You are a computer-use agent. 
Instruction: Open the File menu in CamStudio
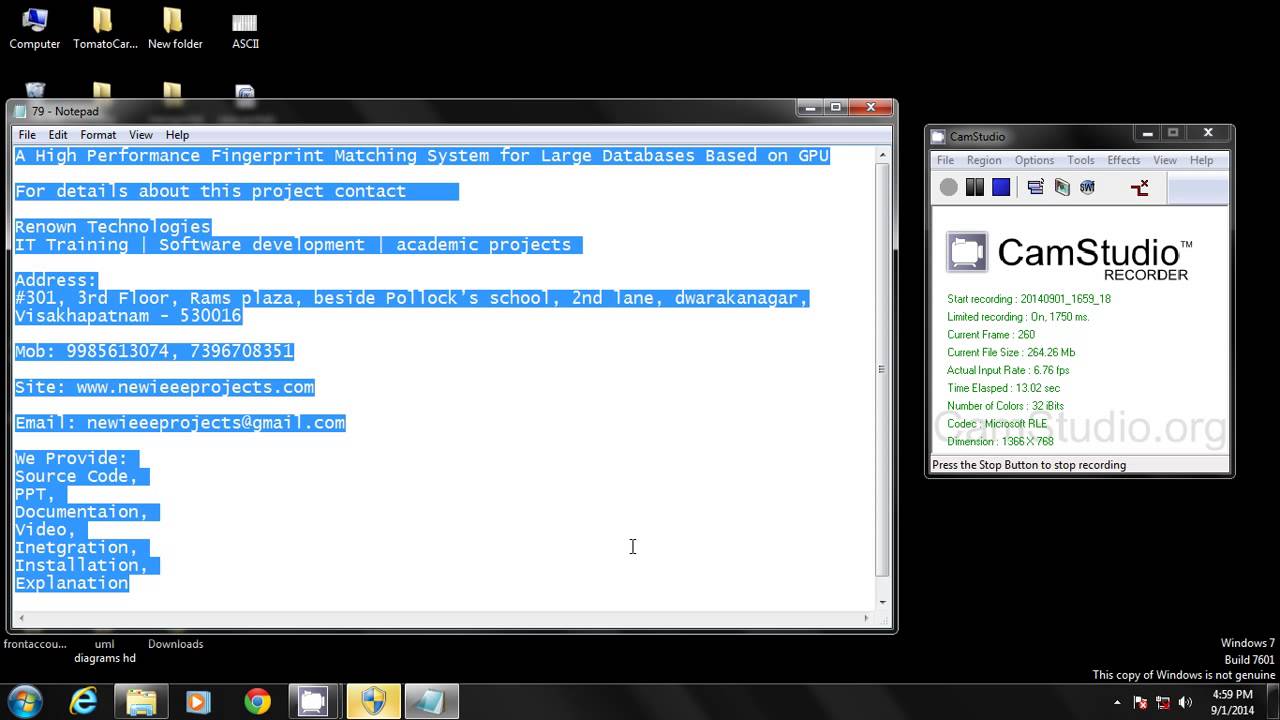[945, 160]
